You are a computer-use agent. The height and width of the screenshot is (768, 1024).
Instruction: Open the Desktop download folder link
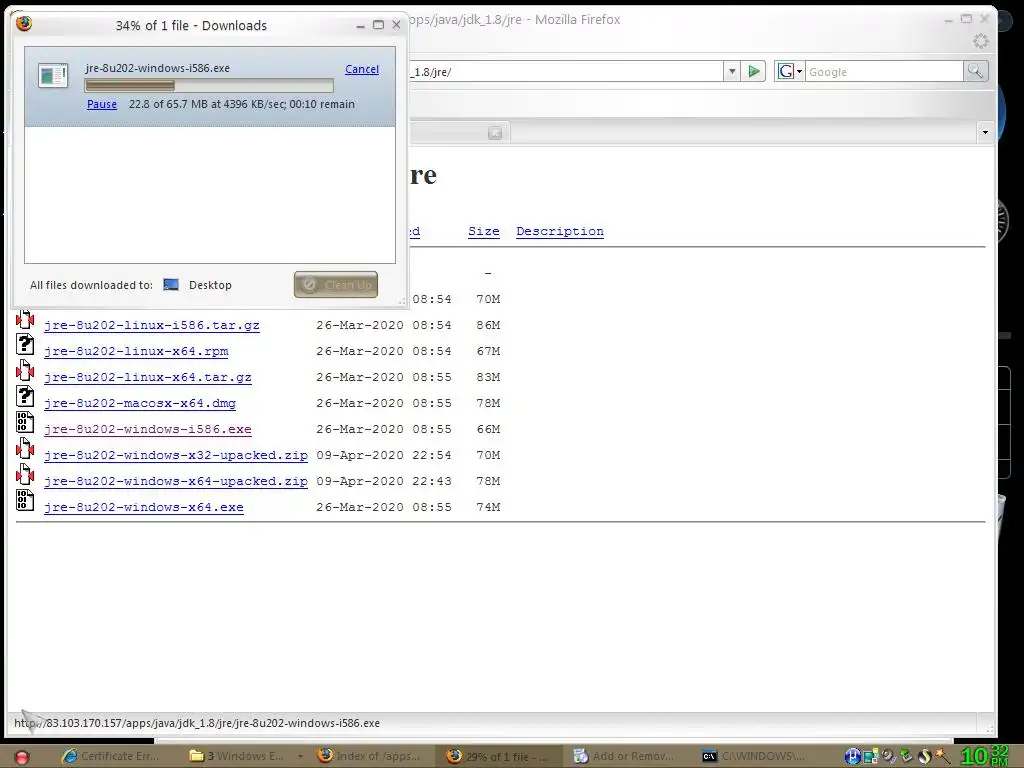[x=210, y=285]
